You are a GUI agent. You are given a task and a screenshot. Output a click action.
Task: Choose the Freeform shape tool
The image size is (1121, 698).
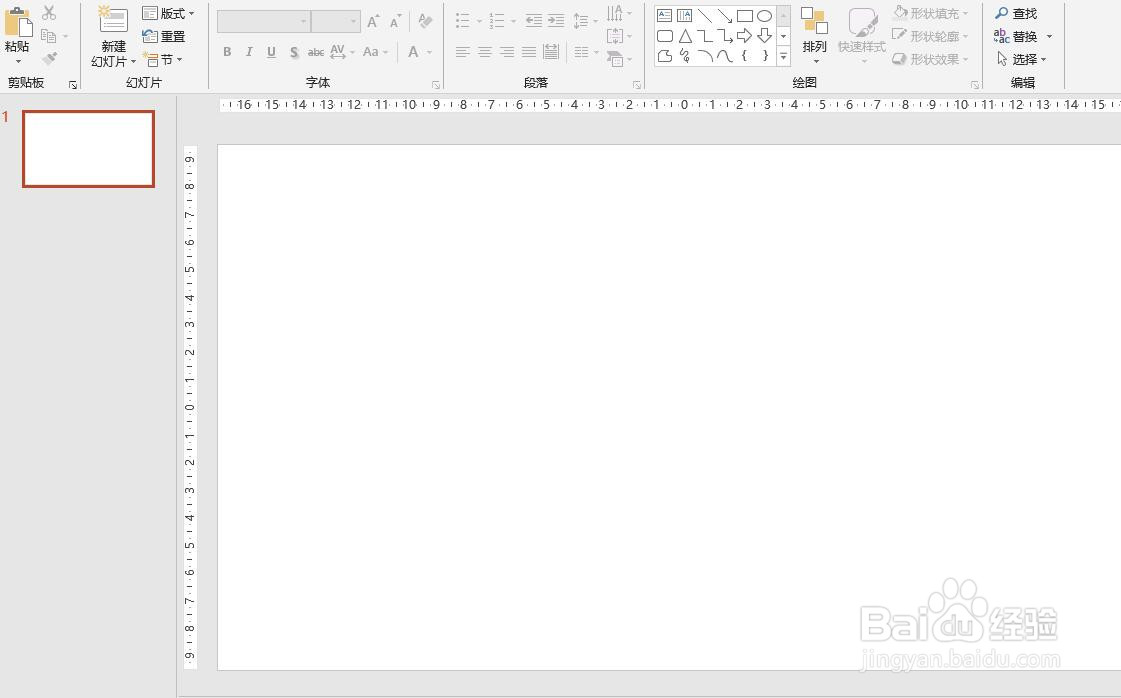click(x=664, y=55)
